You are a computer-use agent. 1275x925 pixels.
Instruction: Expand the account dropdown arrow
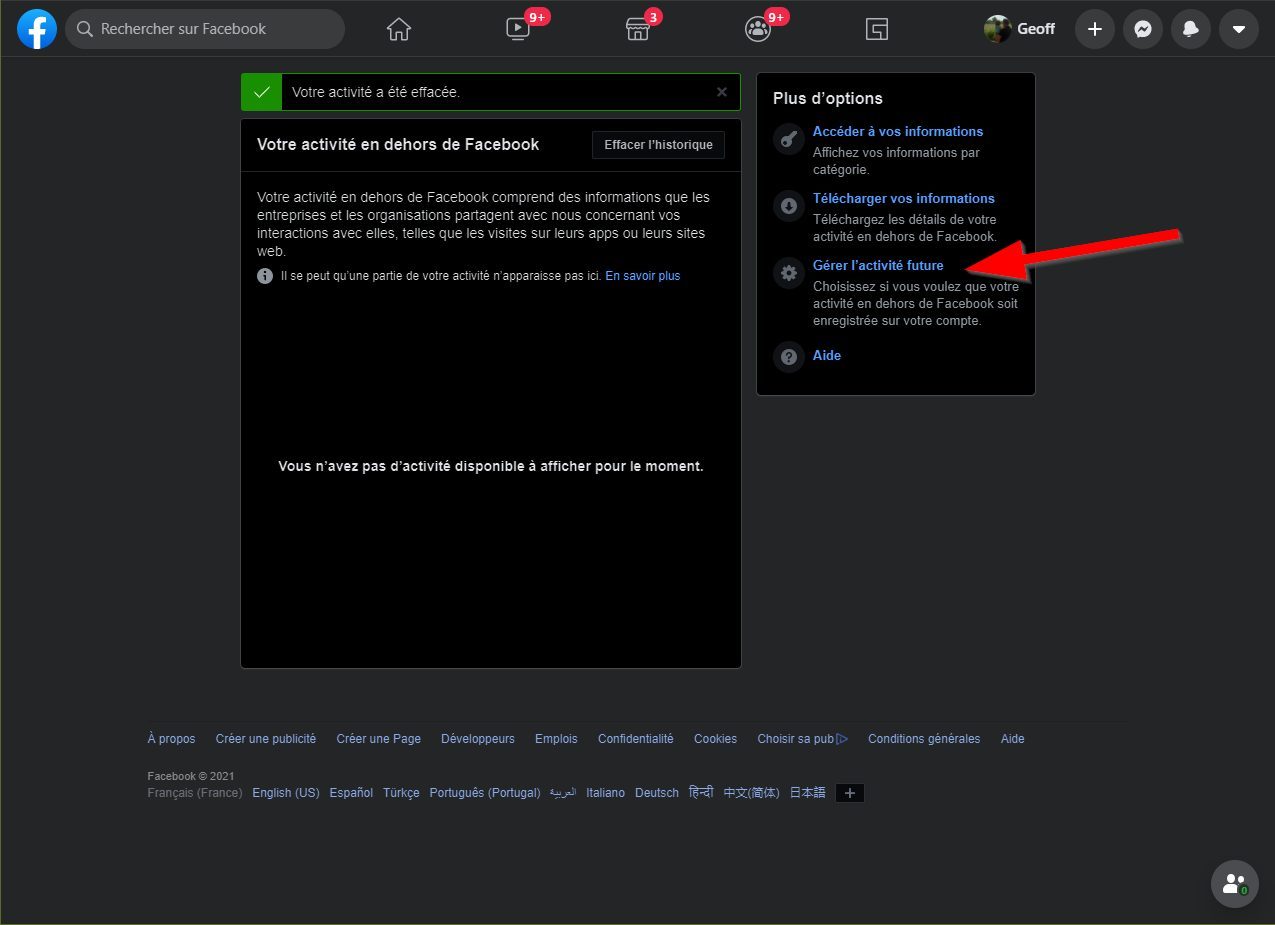pos(1239,29)
